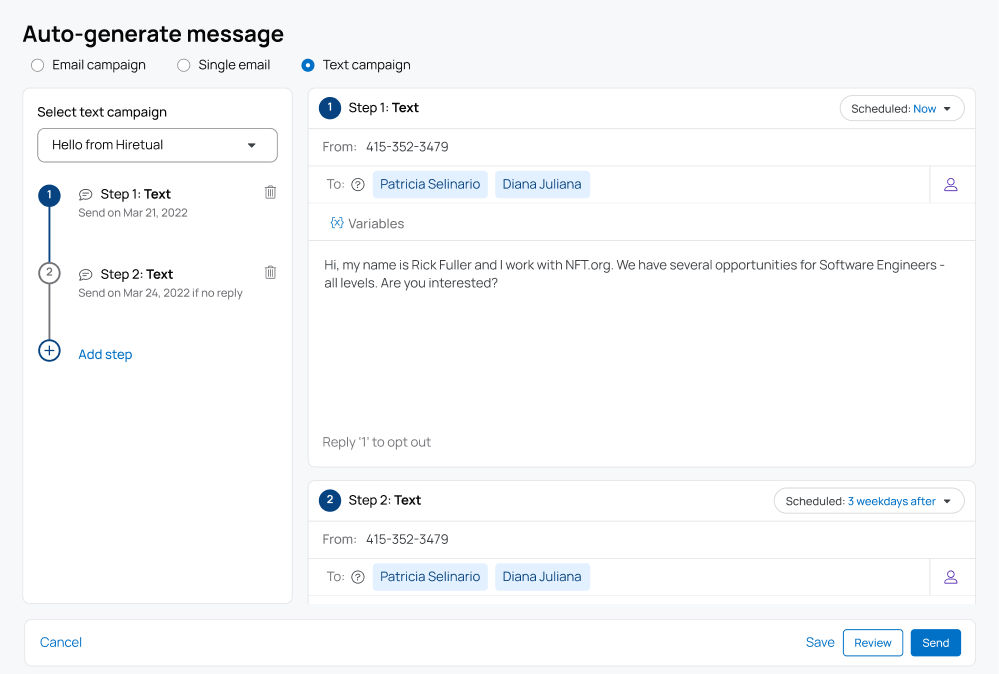Image resolution: width=999 pixels, height=674 pixels.
Task: Click inside the Step 1 message text area
Action: tap(640, 340)
